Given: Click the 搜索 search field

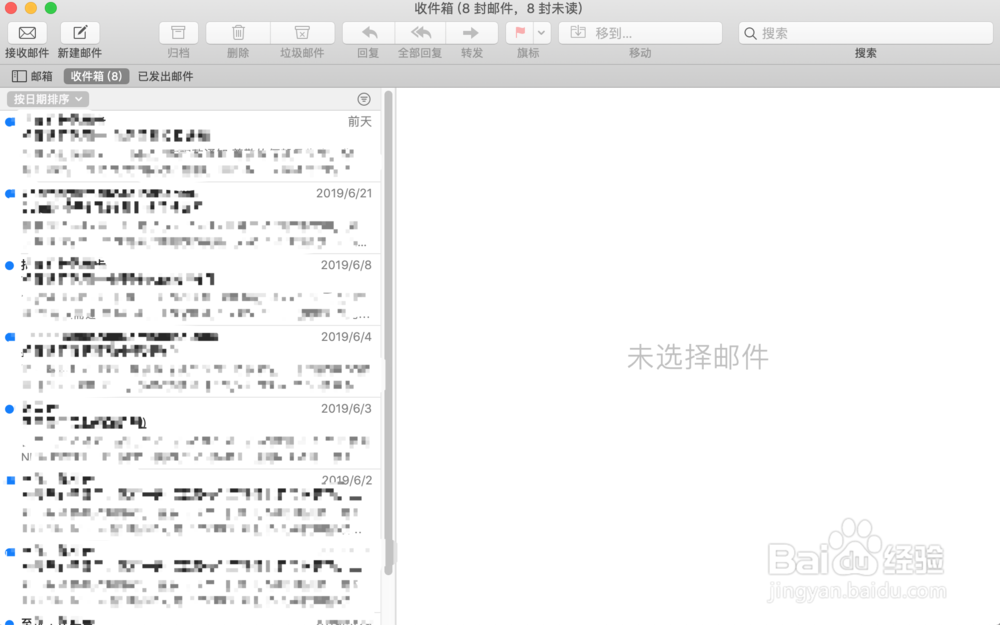Looking at the screenshot, I should click(x=865, y=33).
